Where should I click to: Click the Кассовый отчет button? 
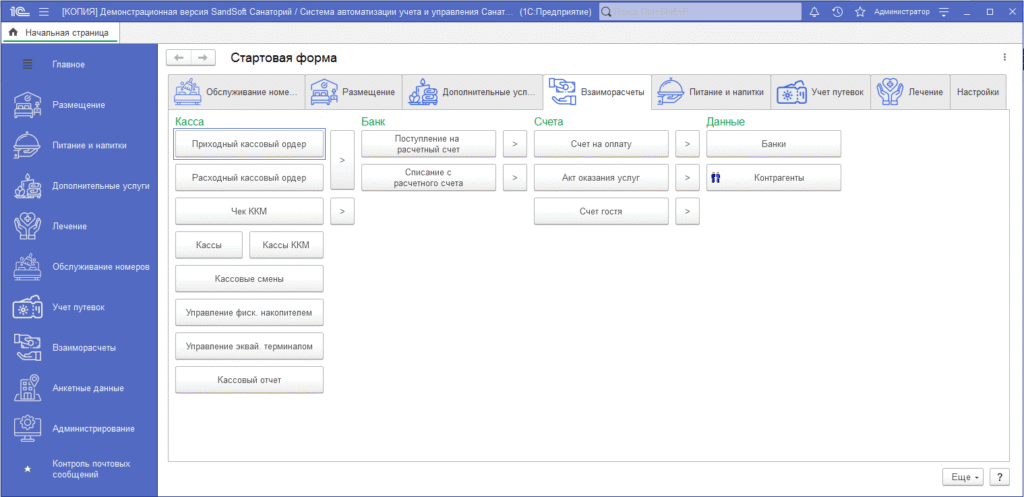pos(249,380)
